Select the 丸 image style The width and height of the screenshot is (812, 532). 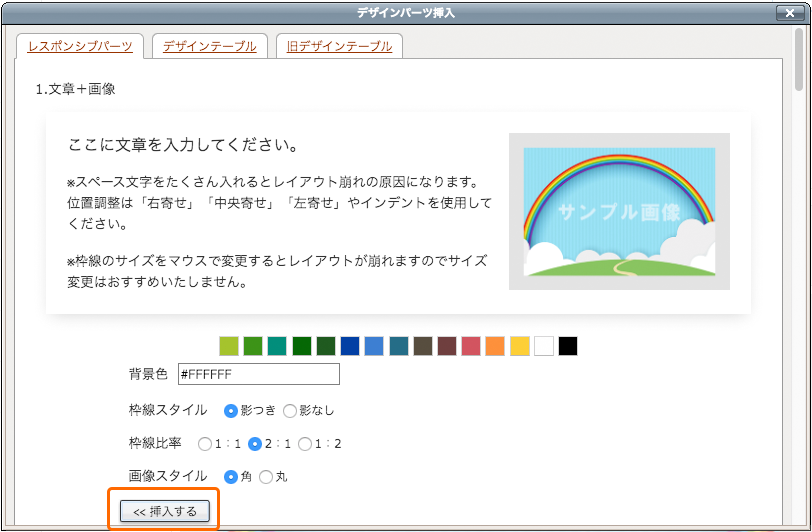pos(266,477)
